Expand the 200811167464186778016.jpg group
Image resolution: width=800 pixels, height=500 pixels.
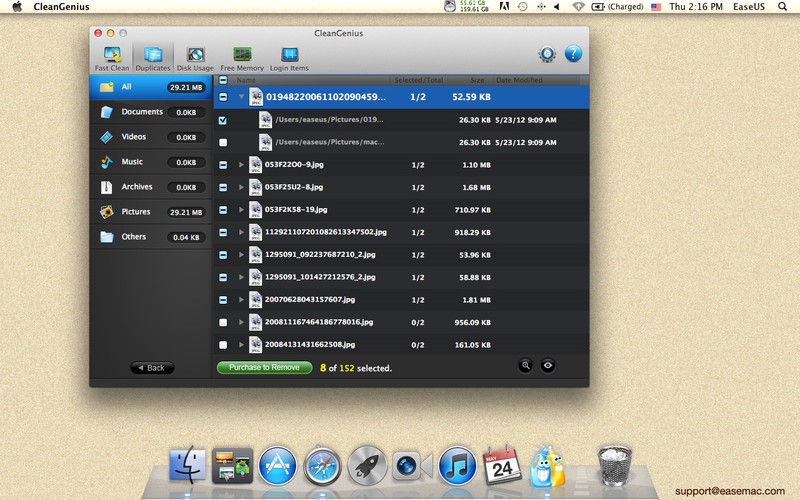coord(241,322)
